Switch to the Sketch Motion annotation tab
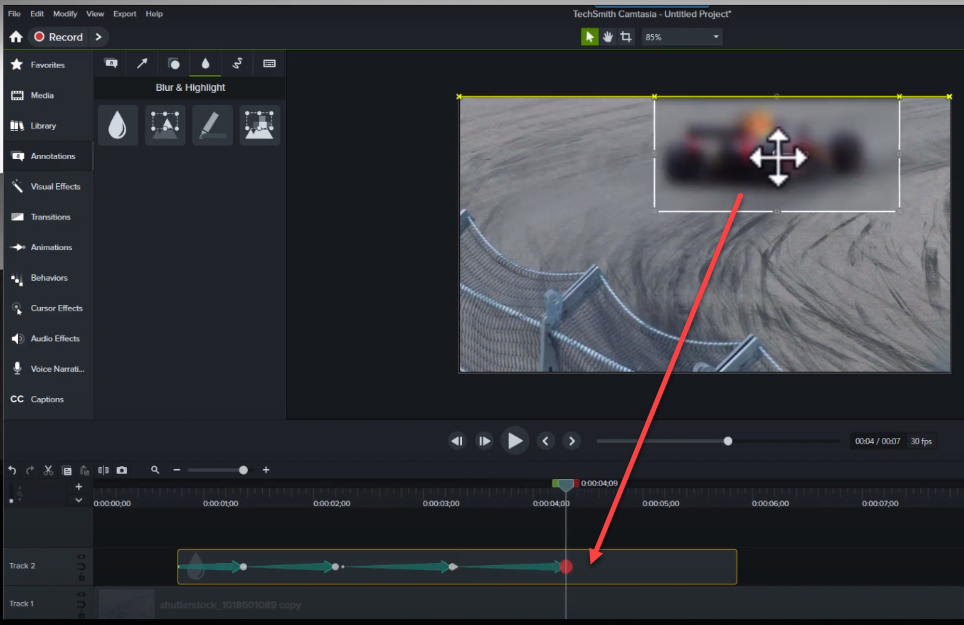 tap(237, 63)
